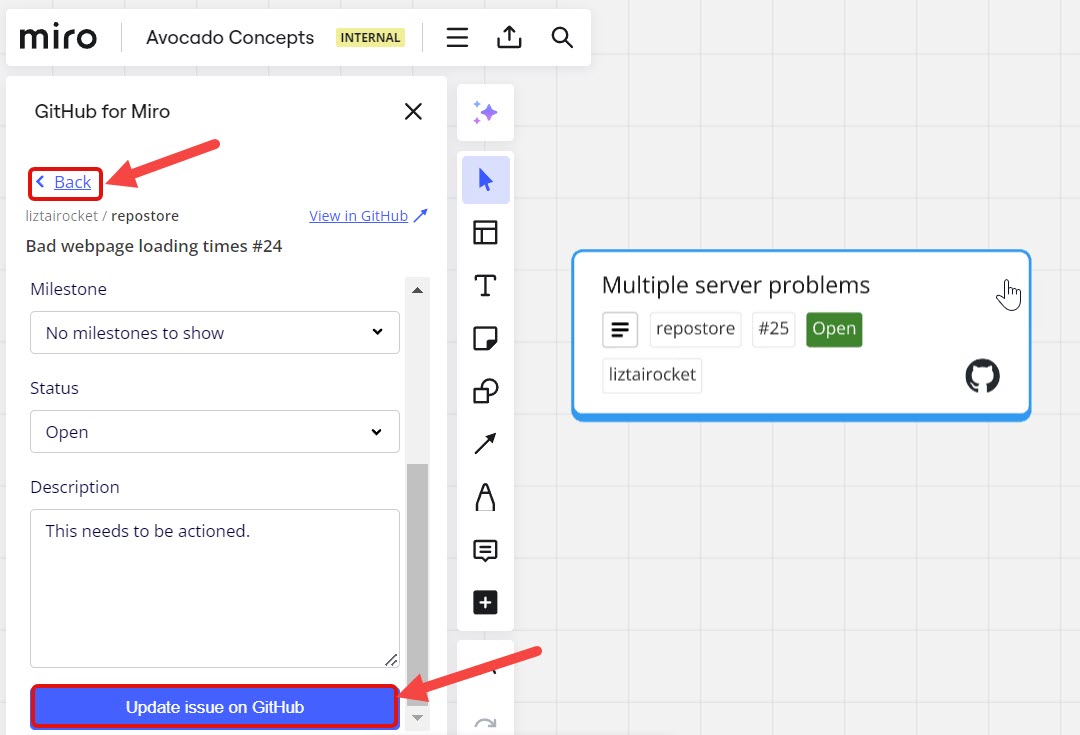This screenshot has width=1080, height=735.
Task: Select the sticky note tool
Action: [x=485, y=339]
